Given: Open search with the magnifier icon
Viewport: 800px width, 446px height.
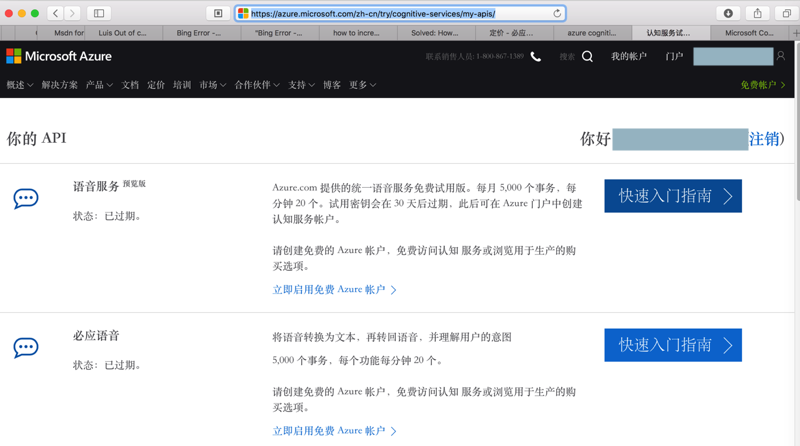Looking at the screenshot, I should (587, 56).
